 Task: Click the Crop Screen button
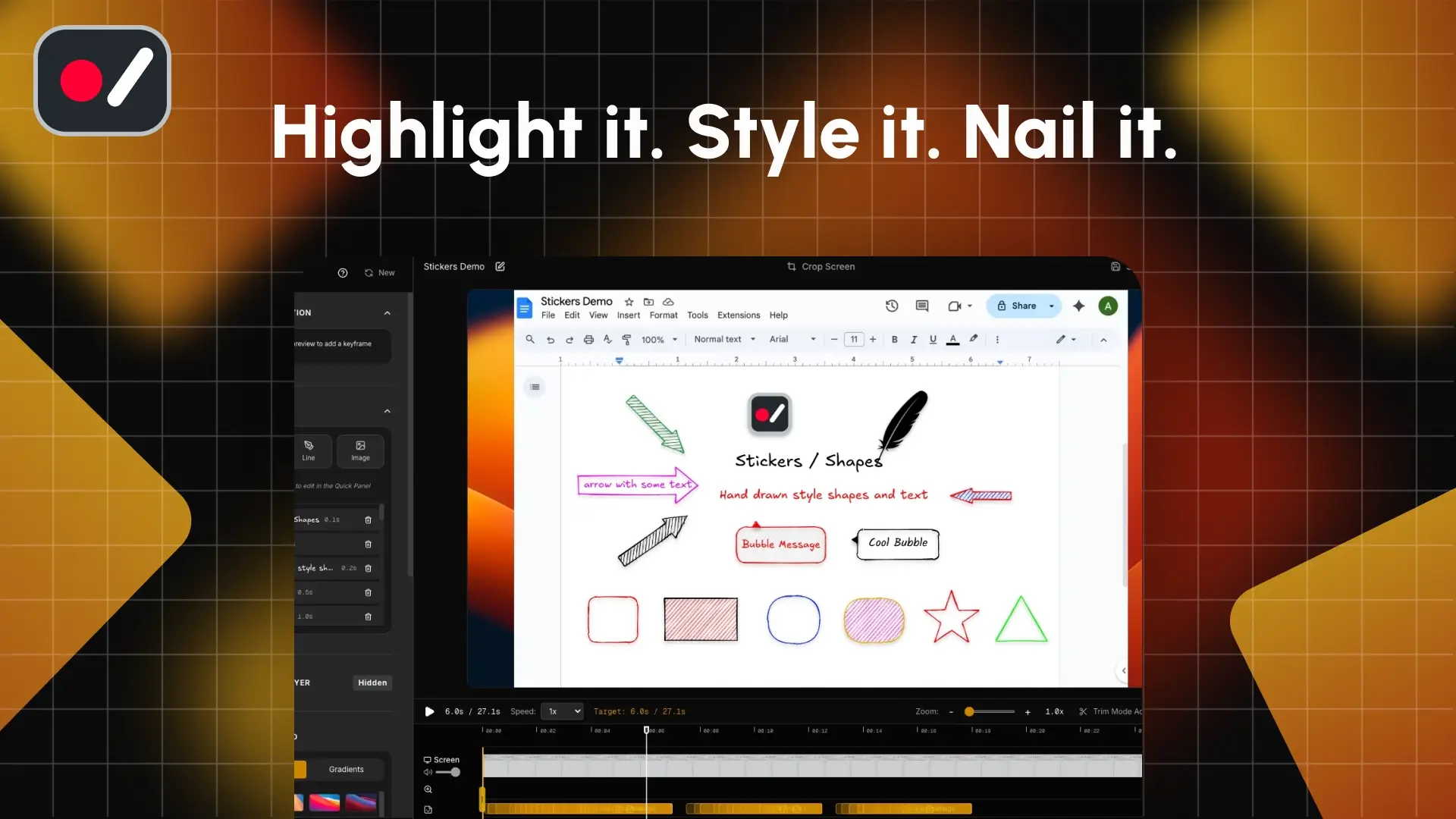point(821,267)
